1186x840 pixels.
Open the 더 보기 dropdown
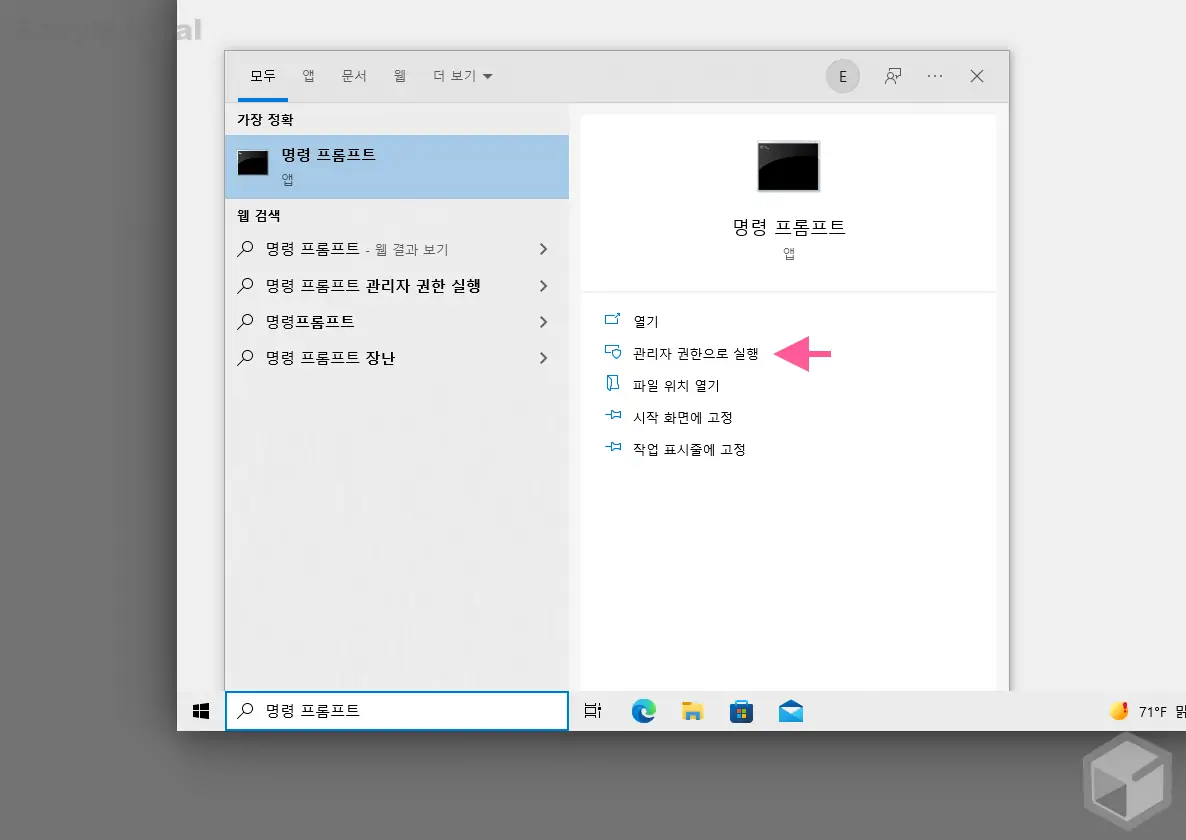462,75
